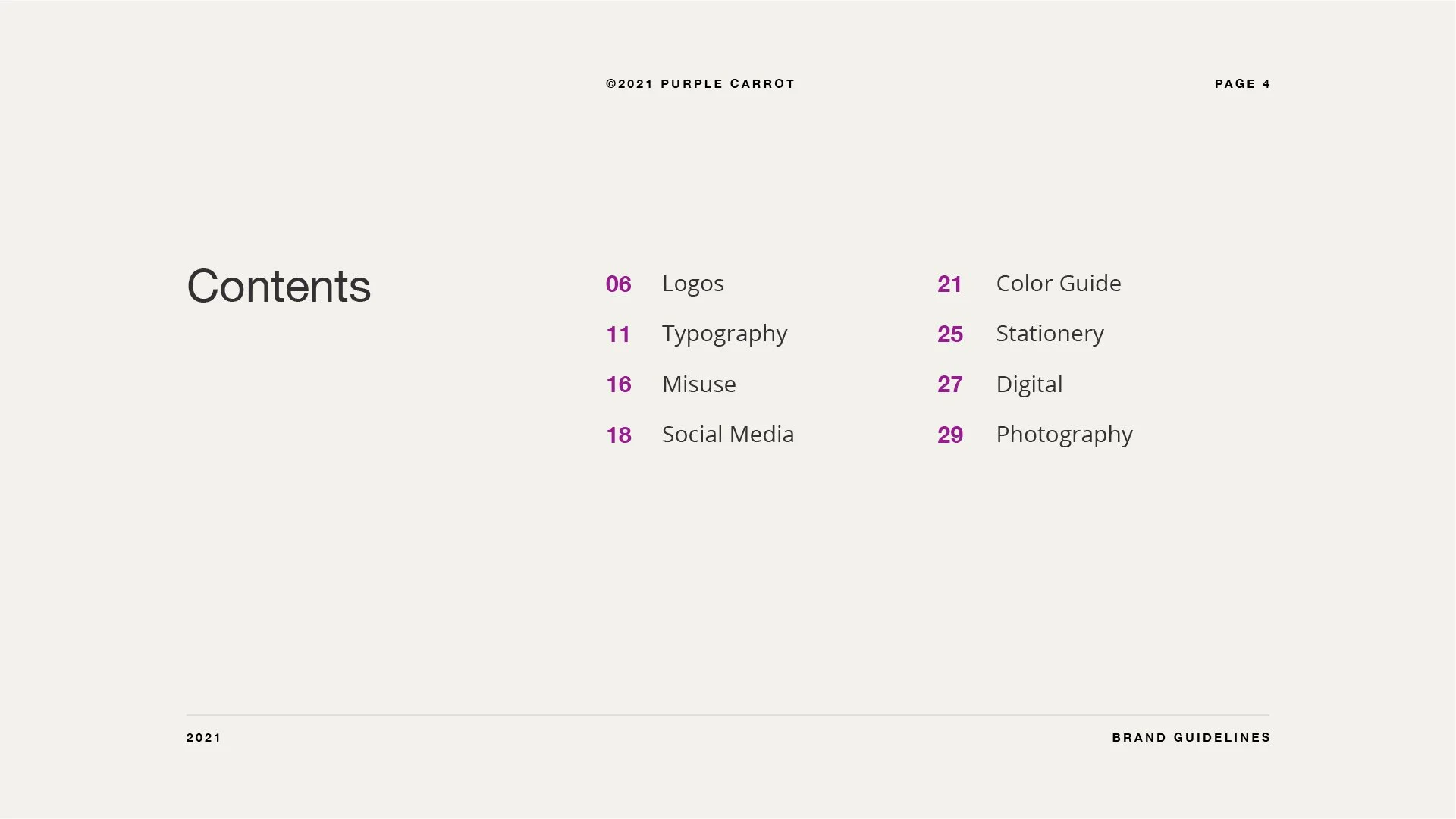Image resolution: width=1456 pixels, height=819 pixels.
Task: Open the Typography contents entry
Action: (724, 334)
